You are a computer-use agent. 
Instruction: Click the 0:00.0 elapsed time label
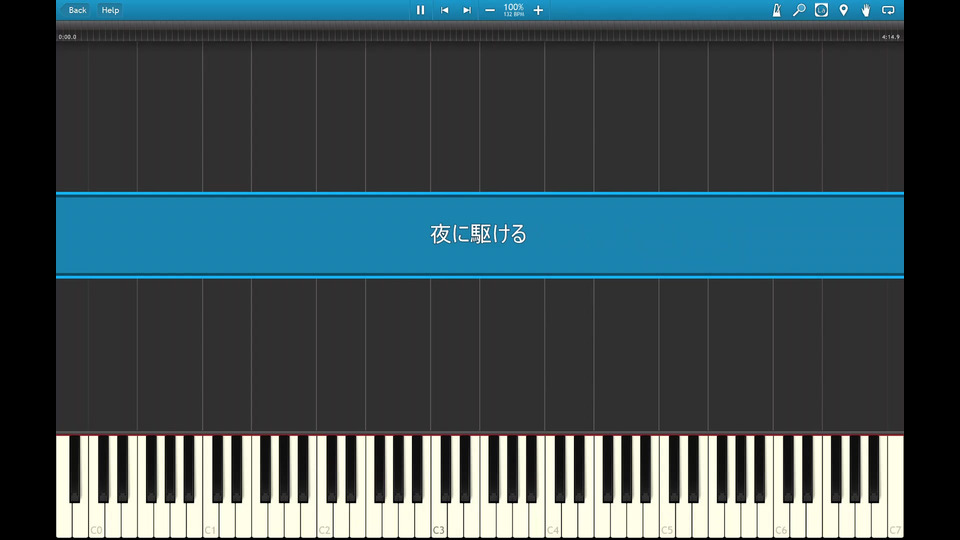pos(67,37)
